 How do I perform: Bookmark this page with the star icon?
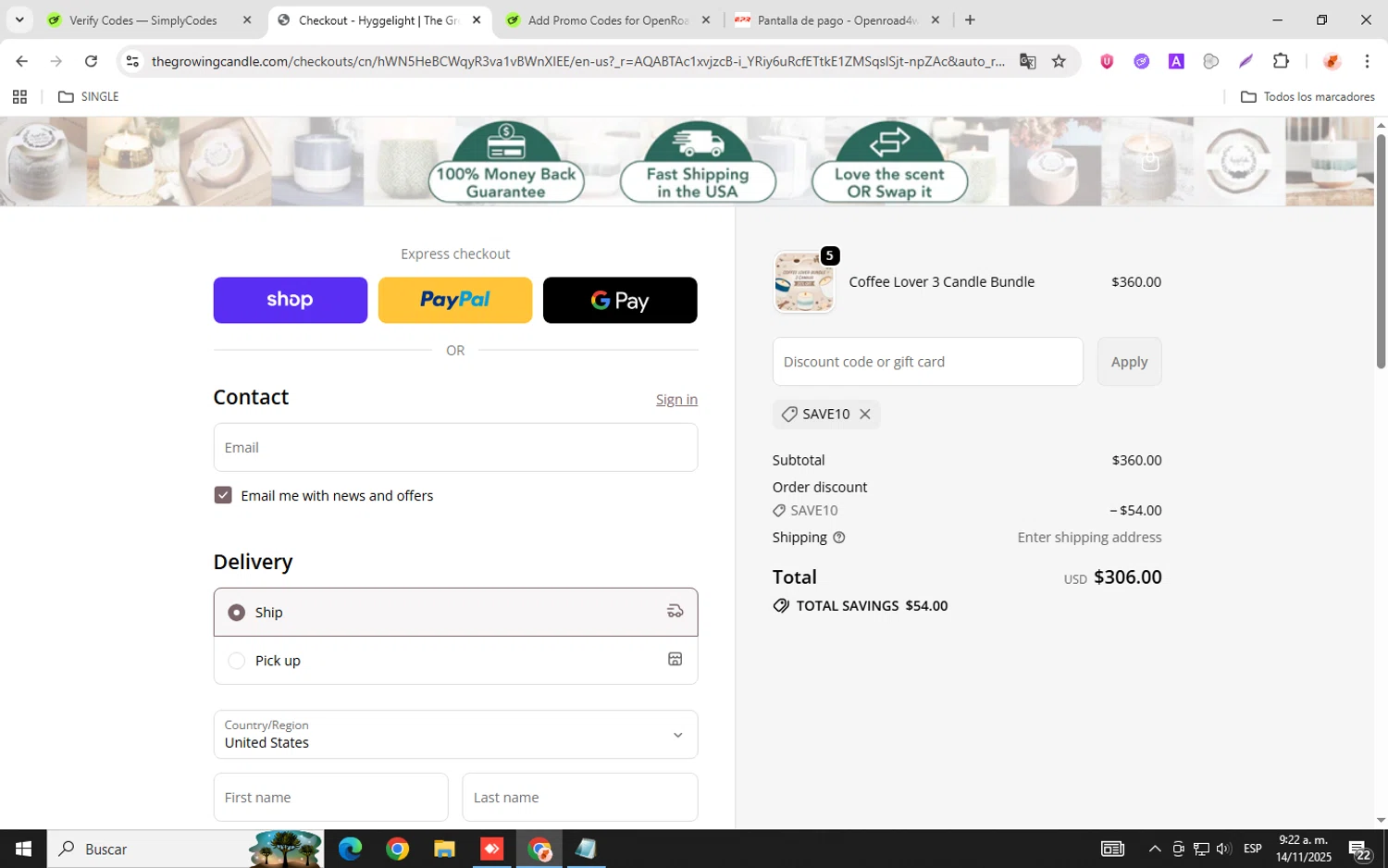tap(1059, 61)
